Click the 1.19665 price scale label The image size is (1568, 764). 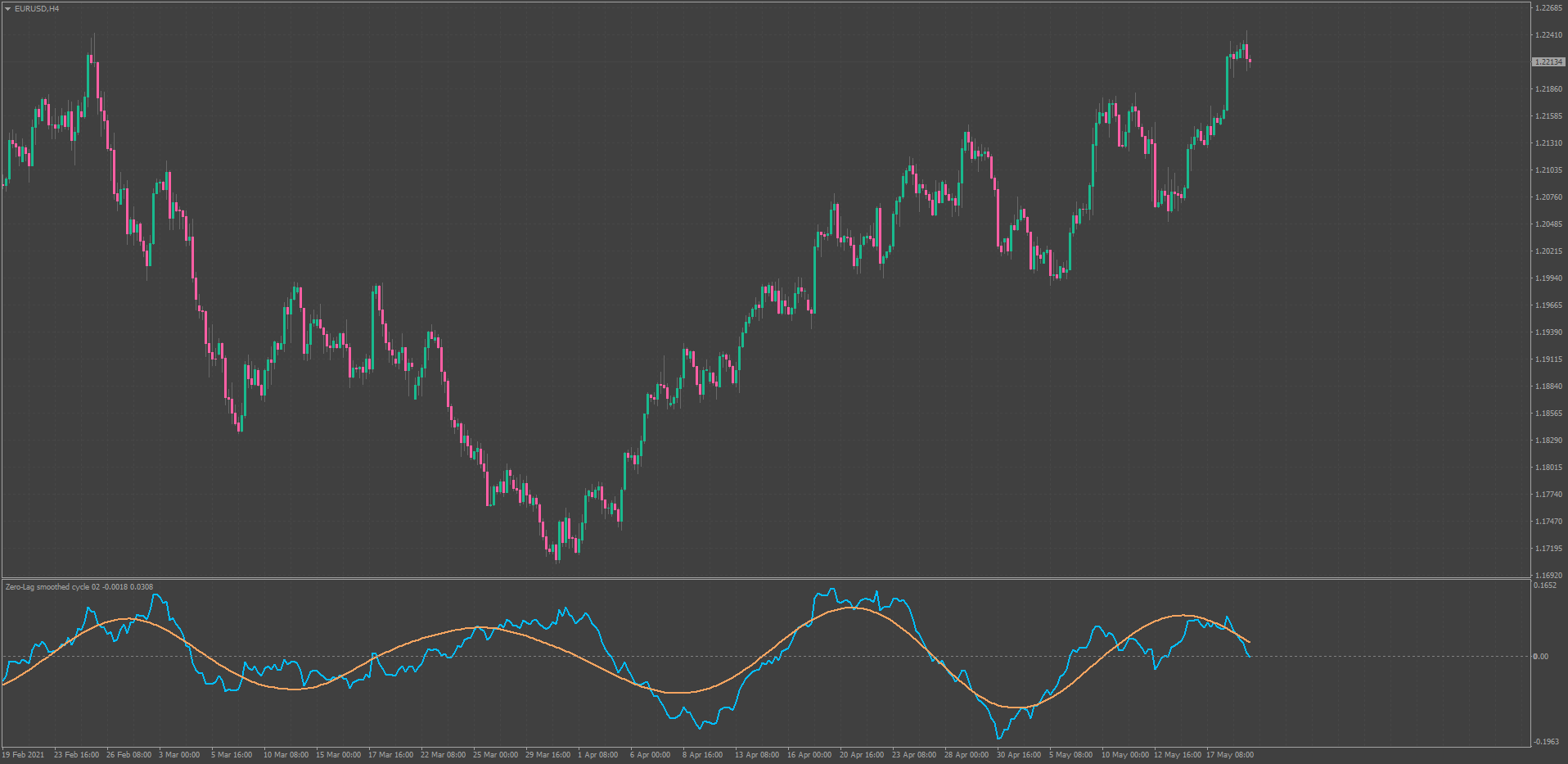[1549, 305]
